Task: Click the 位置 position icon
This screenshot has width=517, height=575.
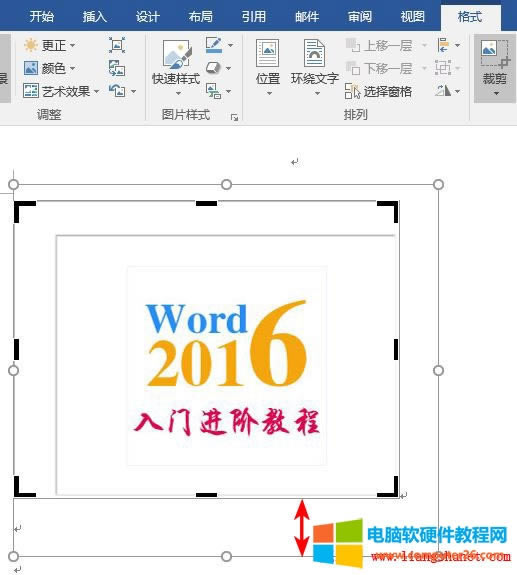Action: click(268, 53)
